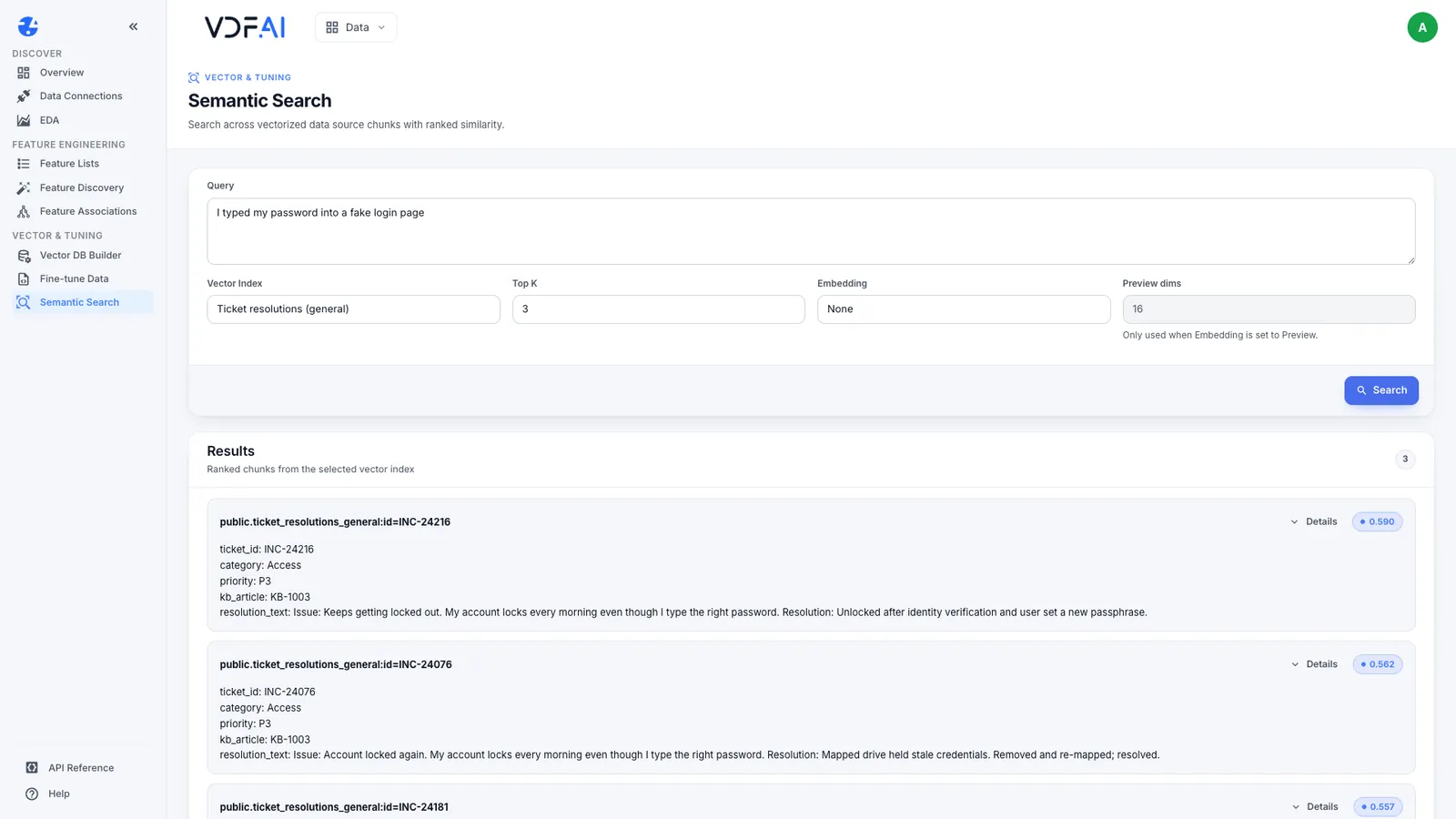Click the Feature Associations icon
This screenshot has height=819, width=1456.
coord(24,211)
